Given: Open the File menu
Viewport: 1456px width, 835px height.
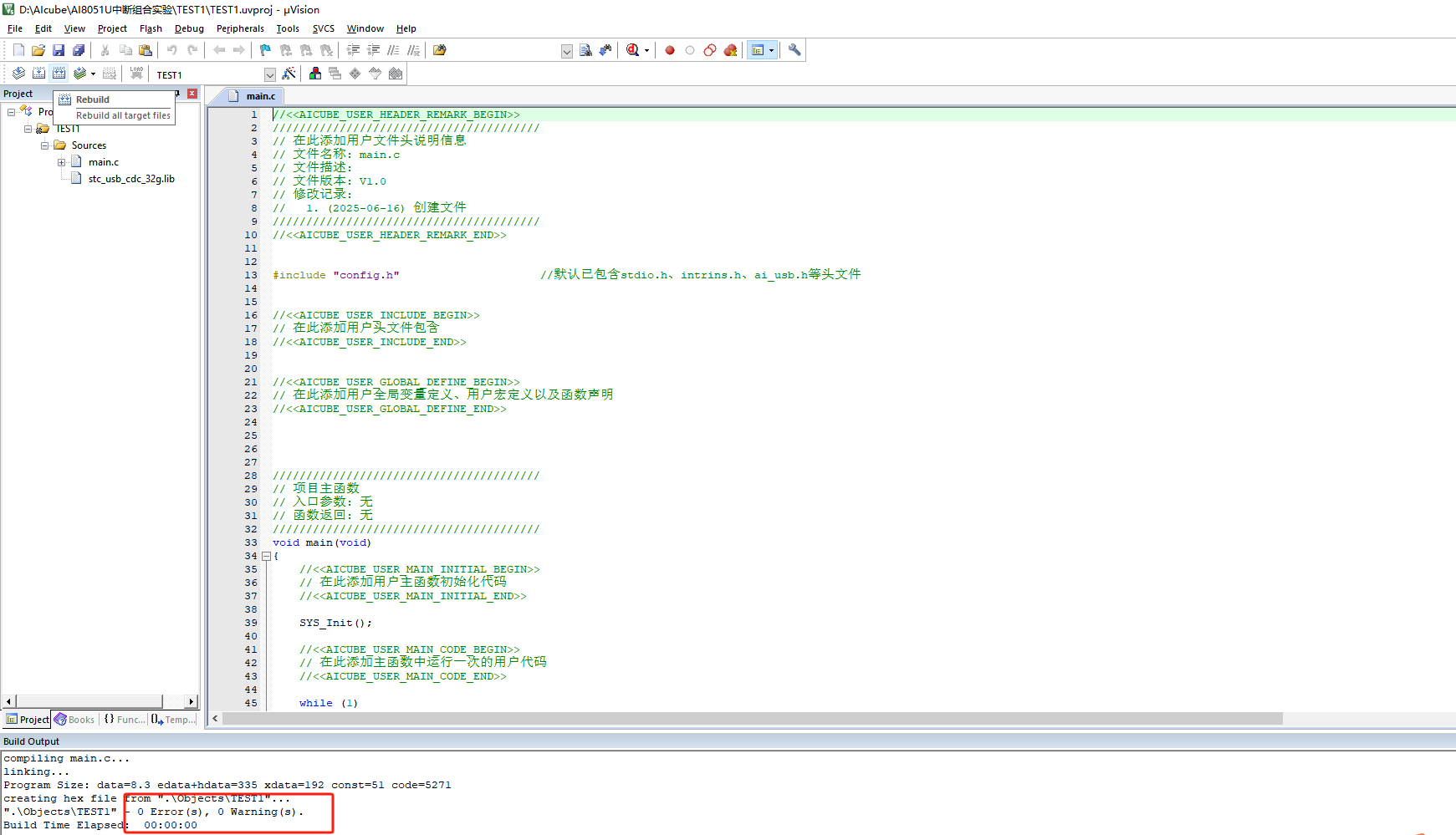Looking at the screenshot, I should click(15, 28).
